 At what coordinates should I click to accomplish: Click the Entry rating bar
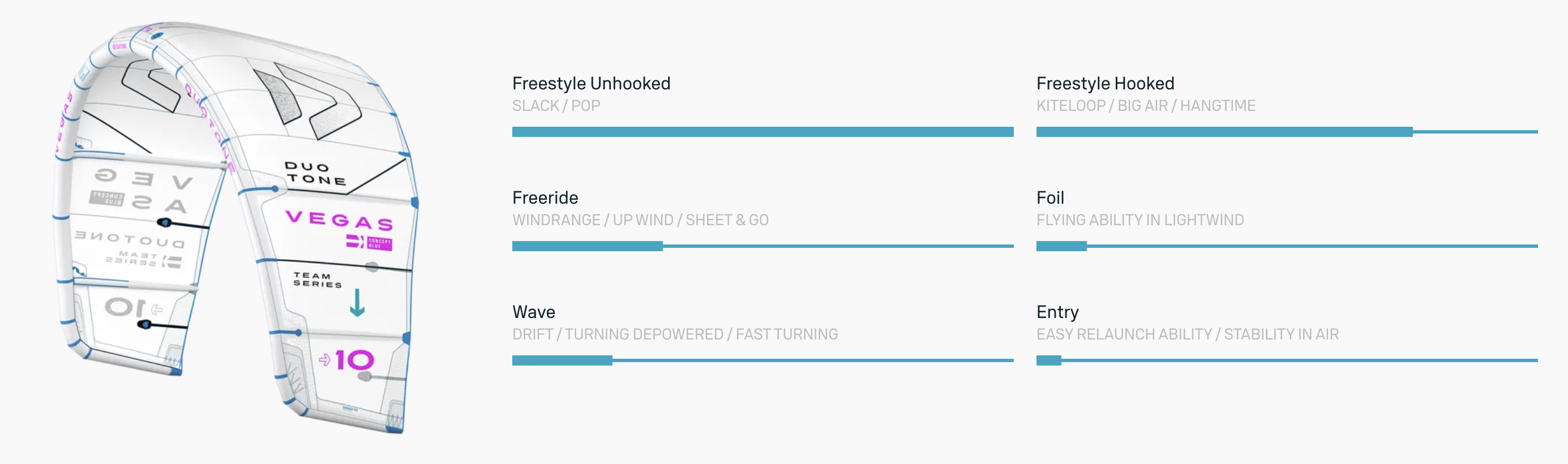(1286, 360)
